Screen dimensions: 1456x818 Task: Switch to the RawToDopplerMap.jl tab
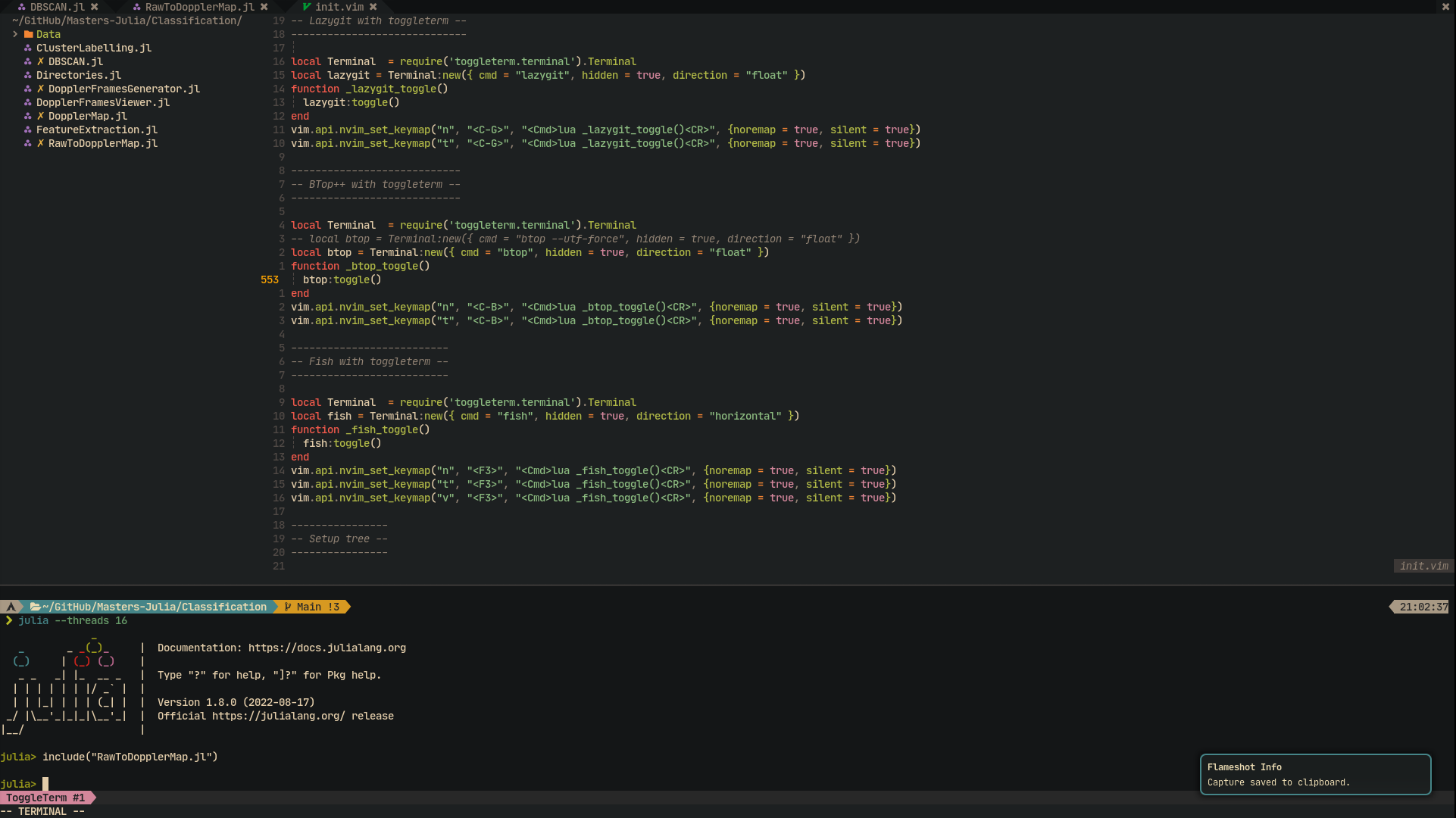pos(200,7)
